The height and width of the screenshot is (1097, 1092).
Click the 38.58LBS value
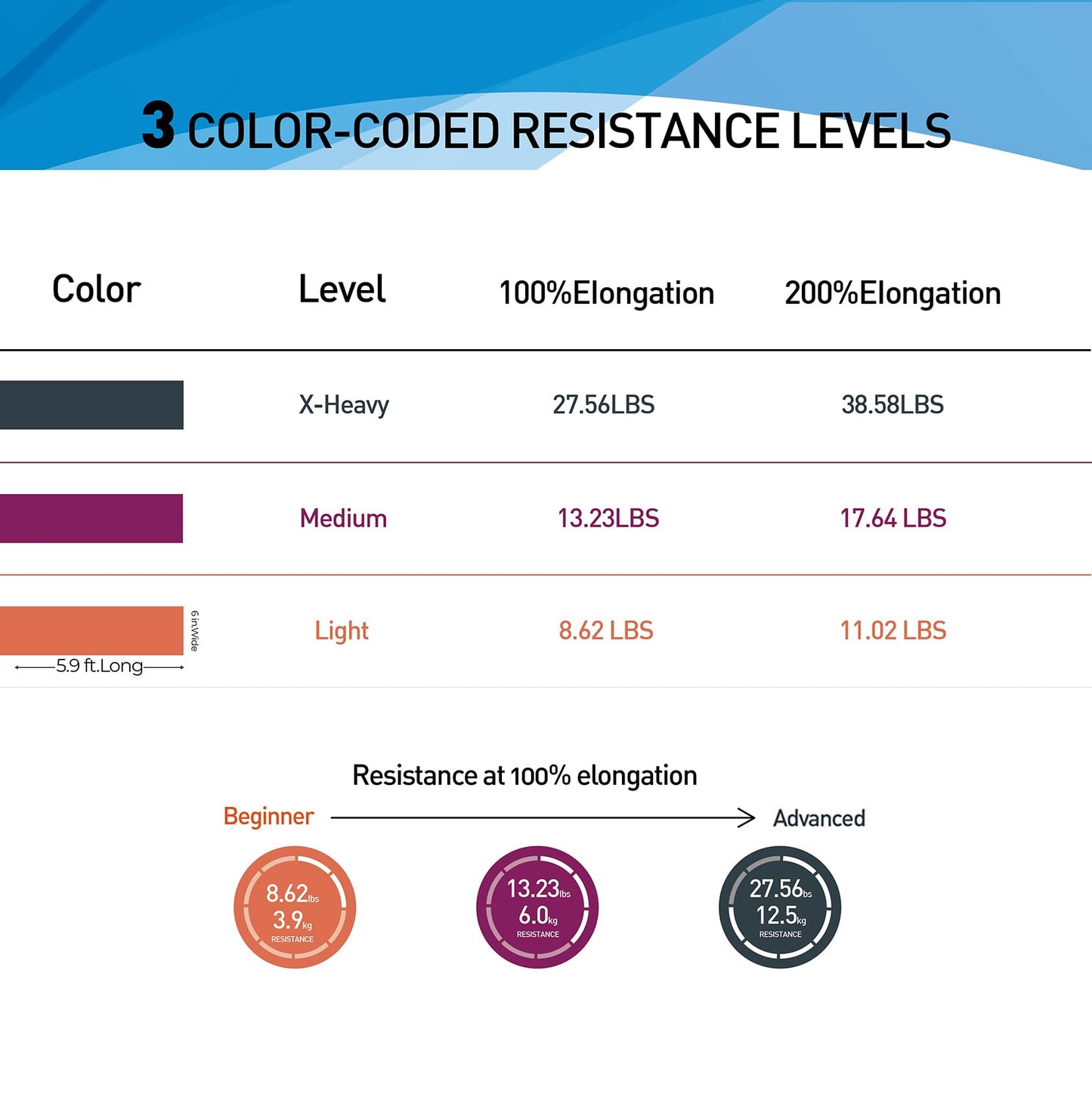tap(892, 405)
